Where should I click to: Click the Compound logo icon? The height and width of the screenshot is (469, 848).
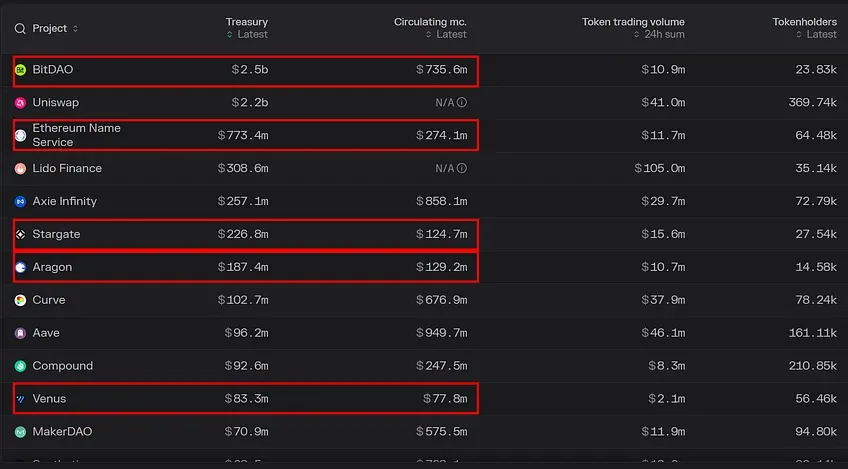point(20,366)
